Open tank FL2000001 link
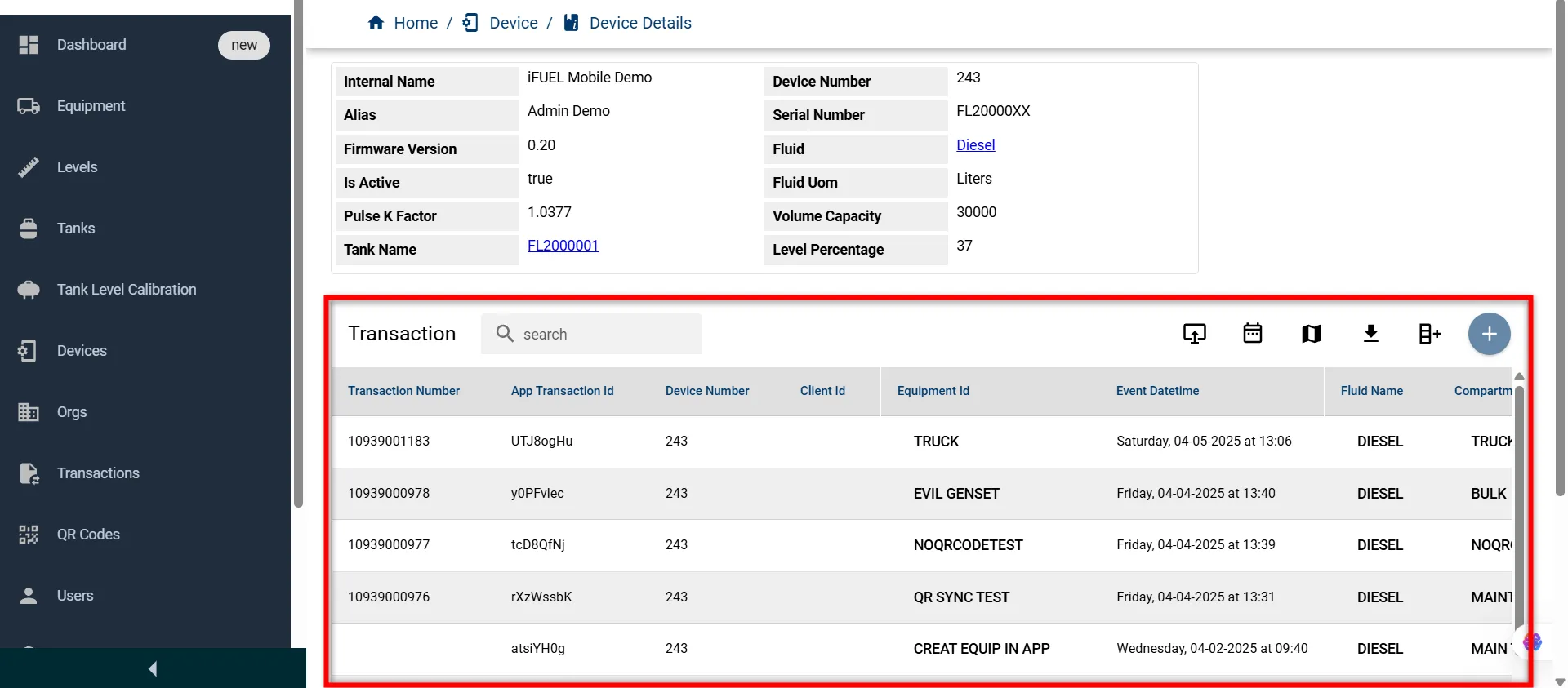The height and width of the screenshot is (688, 1568). click(x=563, y=246)
